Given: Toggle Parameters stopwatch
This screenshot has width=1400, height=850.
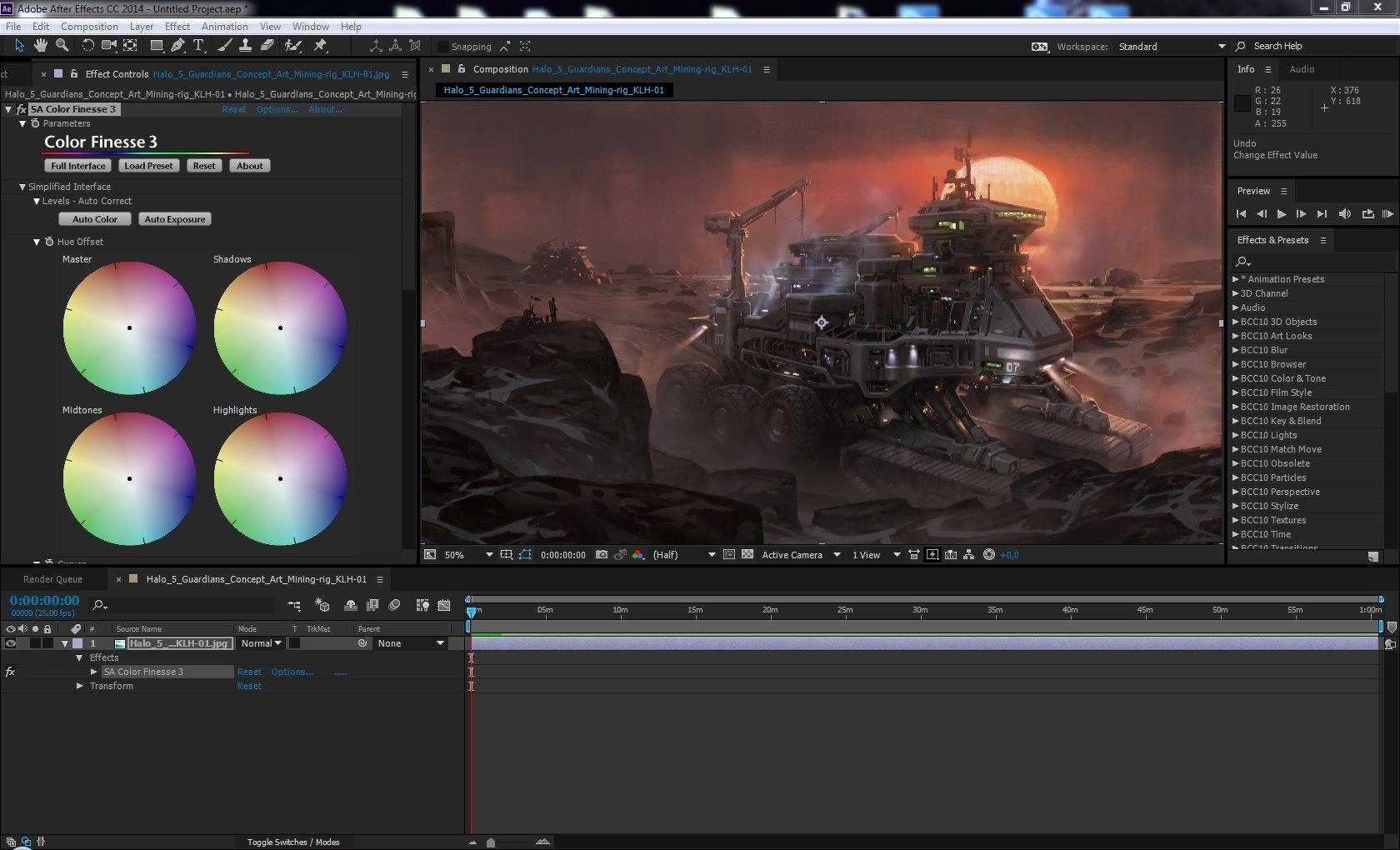Looking at the screenshot, I should tap(35, 123).
